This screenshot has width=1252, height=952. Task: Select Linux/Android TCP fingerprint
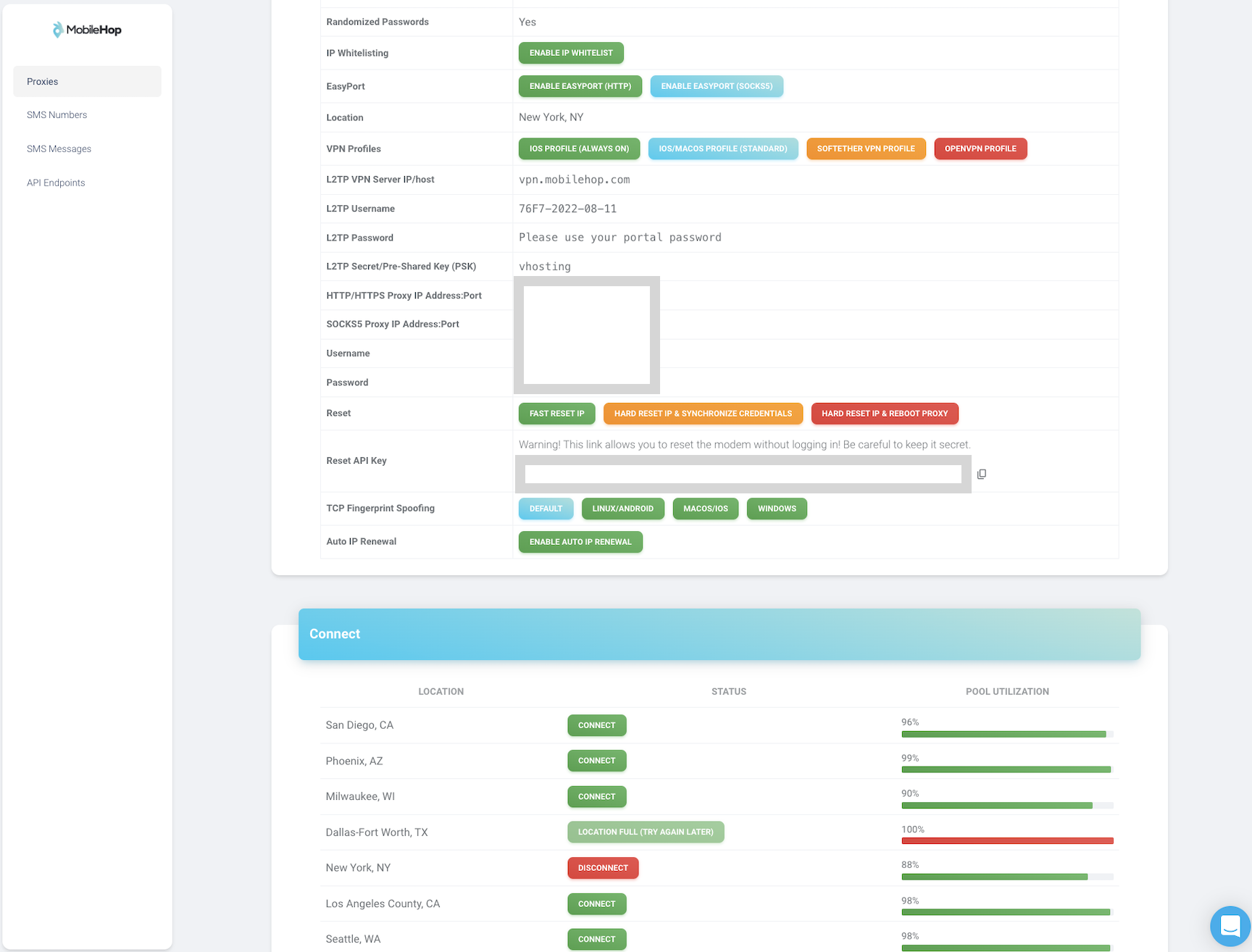tap(622, 509)
